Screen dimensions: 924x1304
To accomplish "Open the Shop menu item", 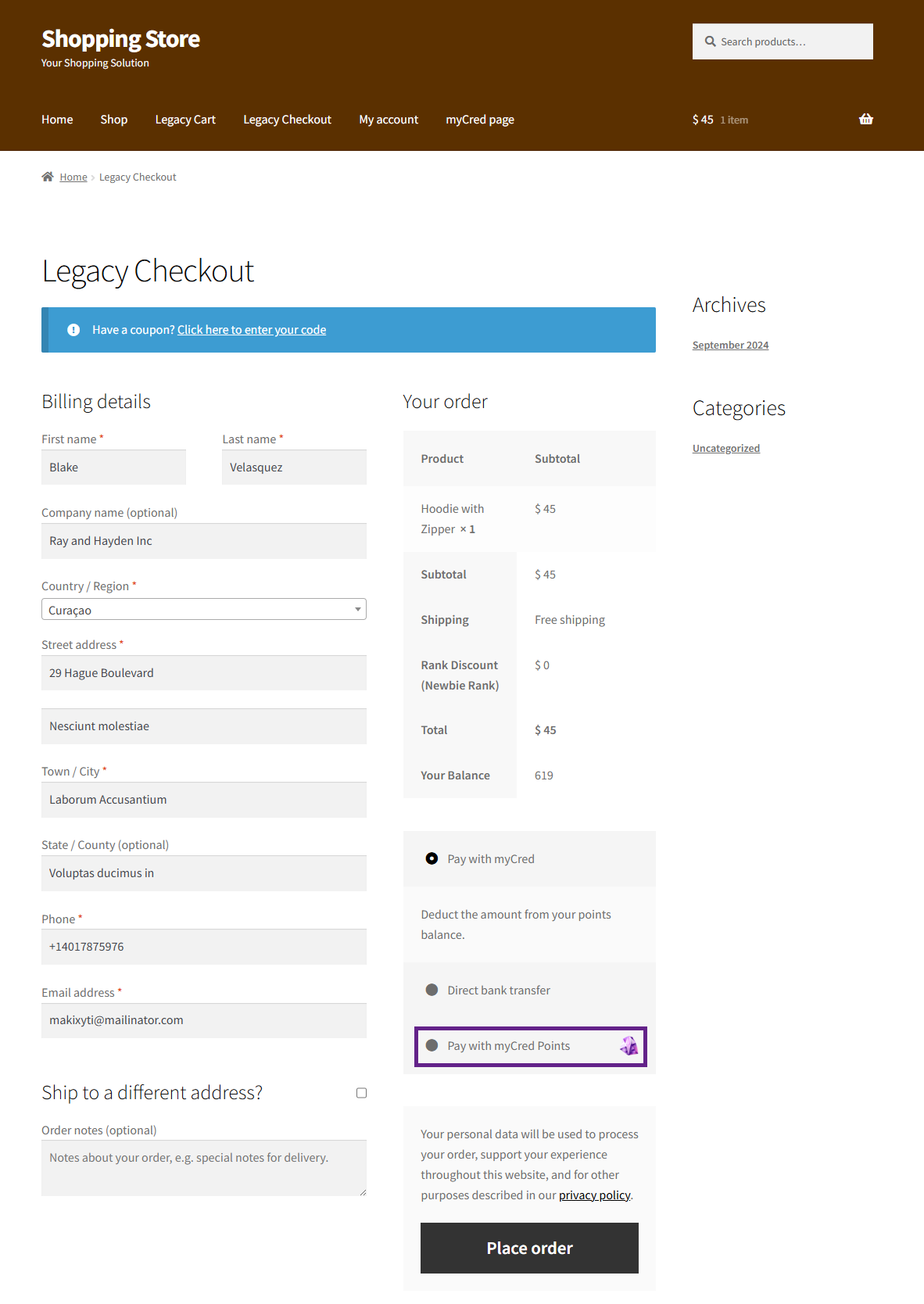I will [x=113, y=120].
